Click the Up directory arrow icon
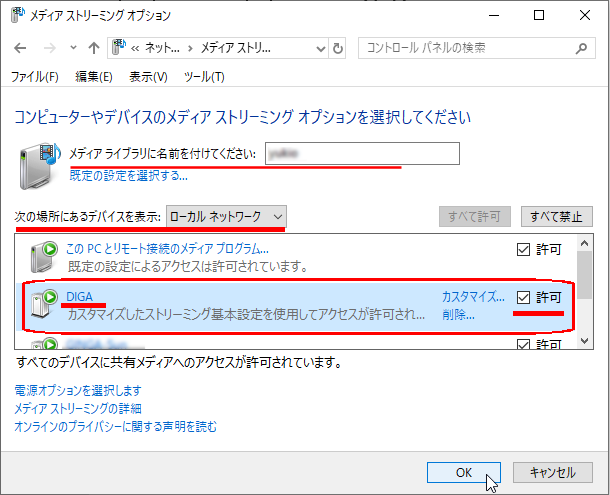Viewport: 610px width, 495px height. [x=93, y=48]
